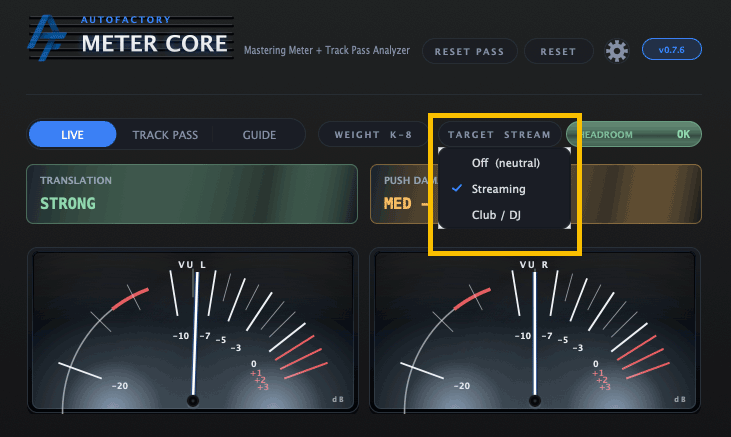This screenshot has height=437, width=731.
Task: Select the Club / DJ target option
Action: (x=504, y=215)
